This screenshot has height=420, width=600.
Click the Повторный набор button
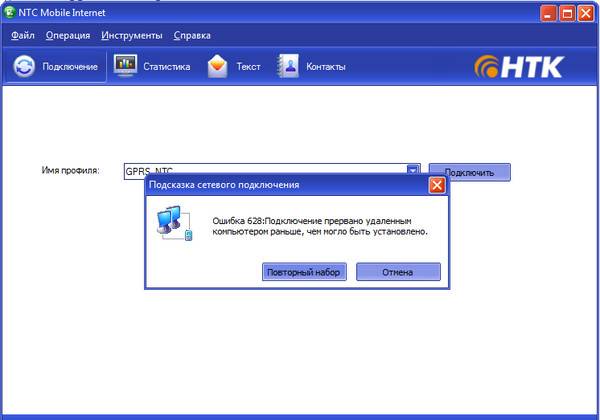pos(304,272)
